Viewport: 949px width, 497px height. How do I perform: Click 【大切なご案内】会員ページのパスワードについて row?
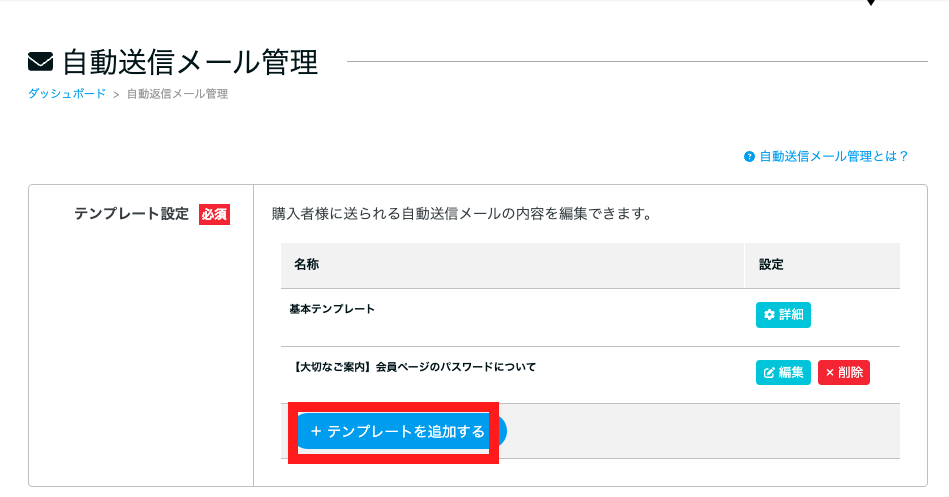tap(413, 367)
